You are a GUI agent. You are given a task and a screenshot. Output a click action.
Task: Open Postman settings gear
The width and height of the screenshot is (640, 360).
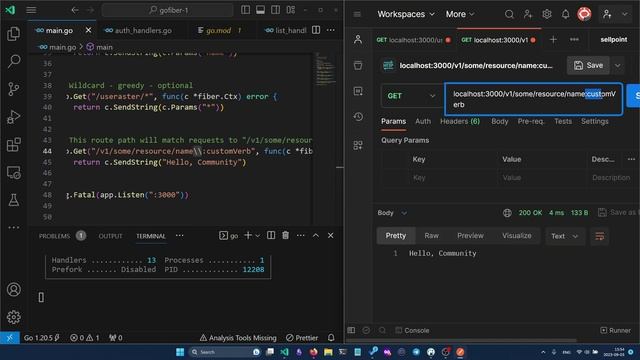click(x=547, y=14)
